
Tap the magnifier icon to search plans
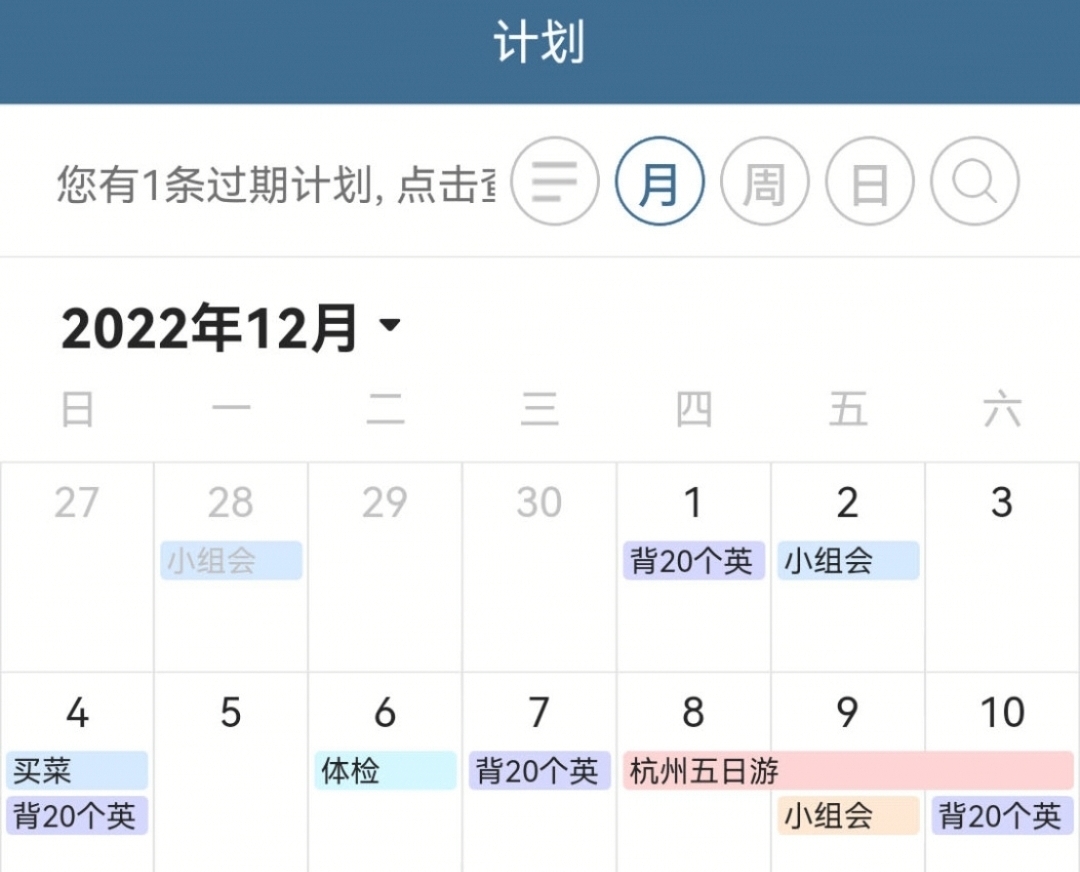tap(971, 182)
